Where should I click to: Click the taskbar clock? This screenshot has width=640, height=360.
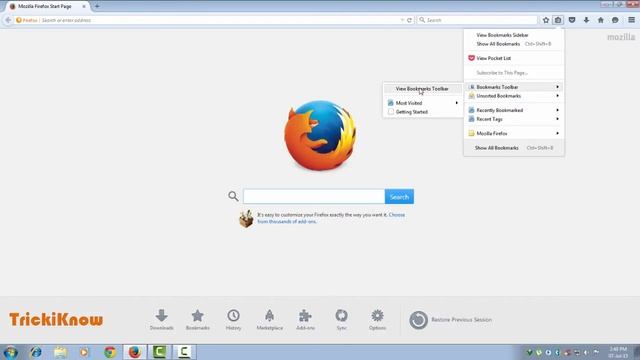618,352
